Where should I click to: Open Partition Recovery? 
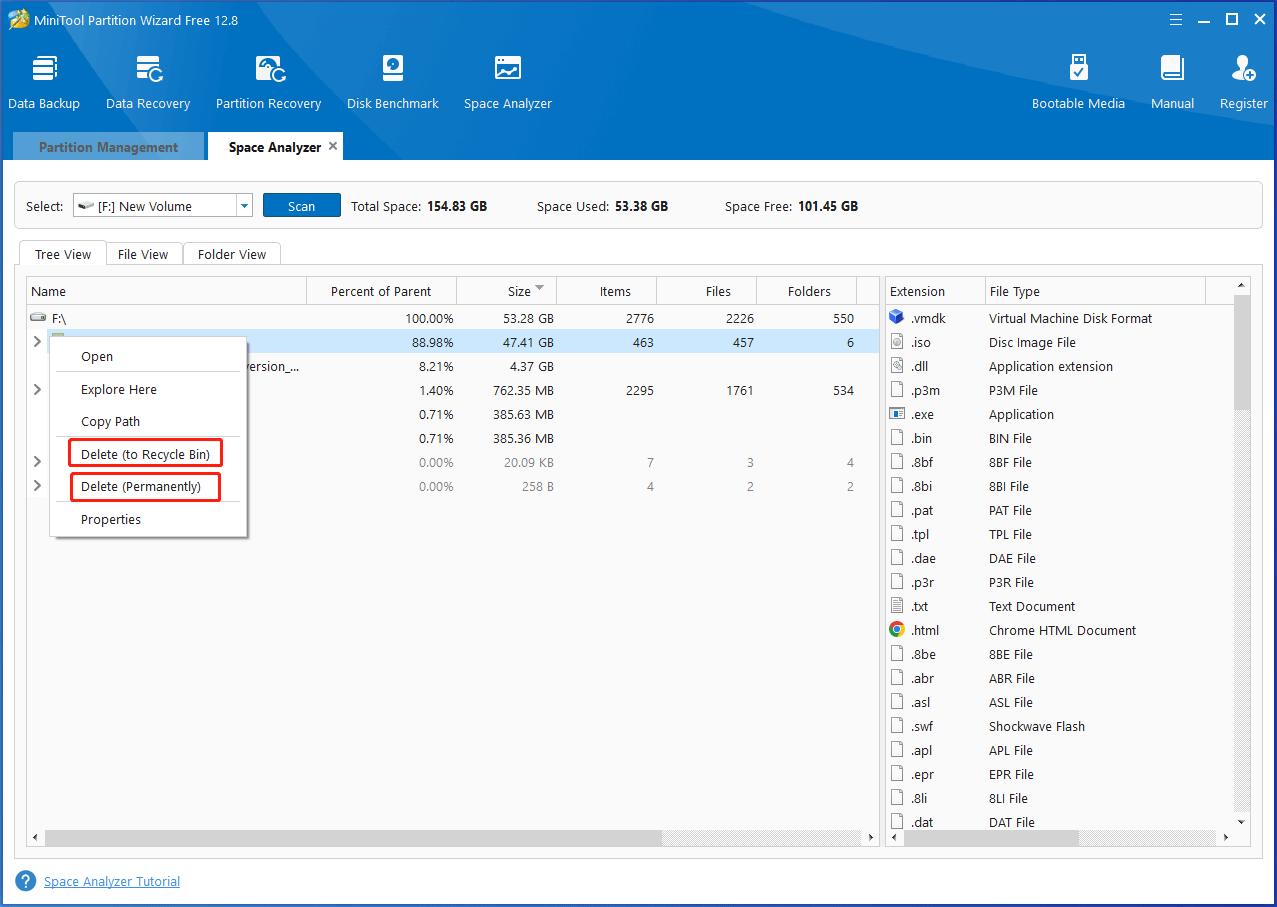coord(268,82)
